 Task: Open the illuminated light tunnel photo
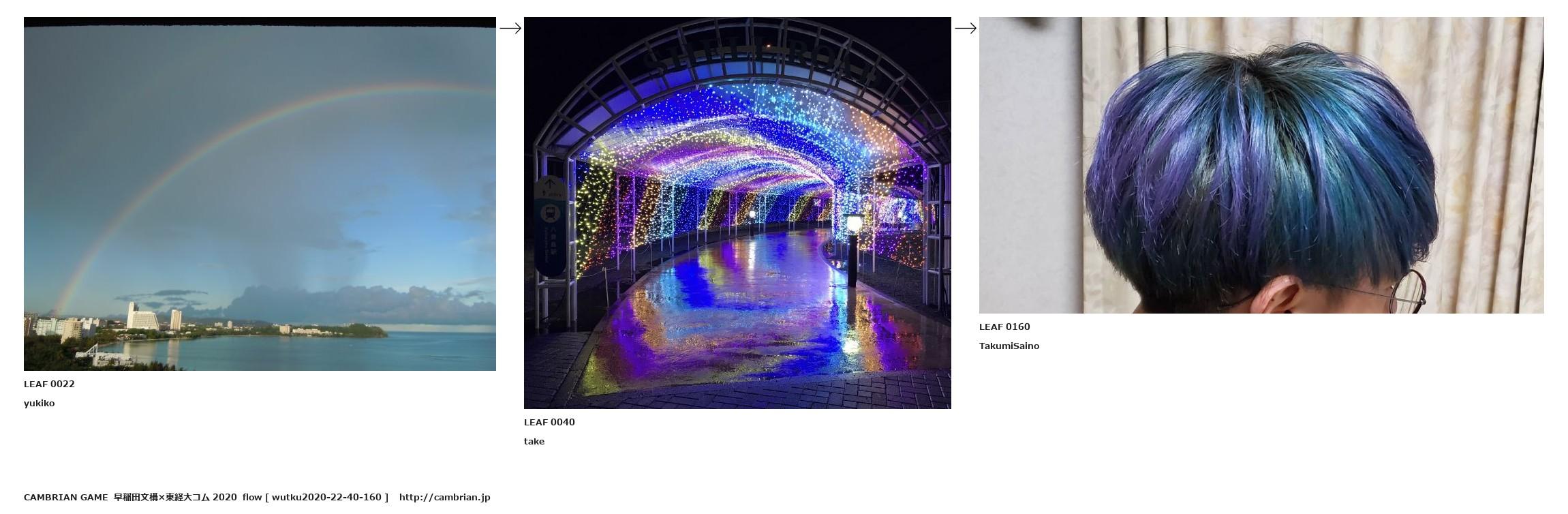point(737,213)
